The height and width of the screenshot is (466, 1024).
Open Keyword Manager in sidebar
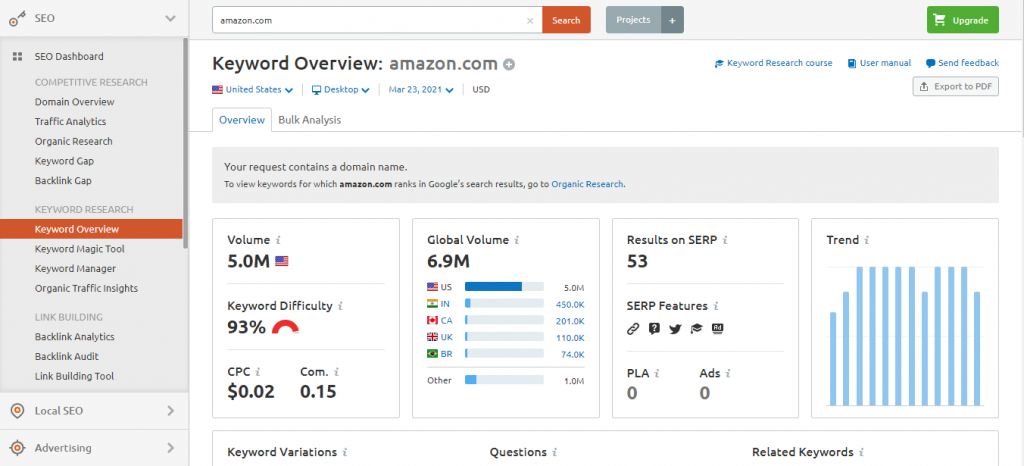coord(75,268)
